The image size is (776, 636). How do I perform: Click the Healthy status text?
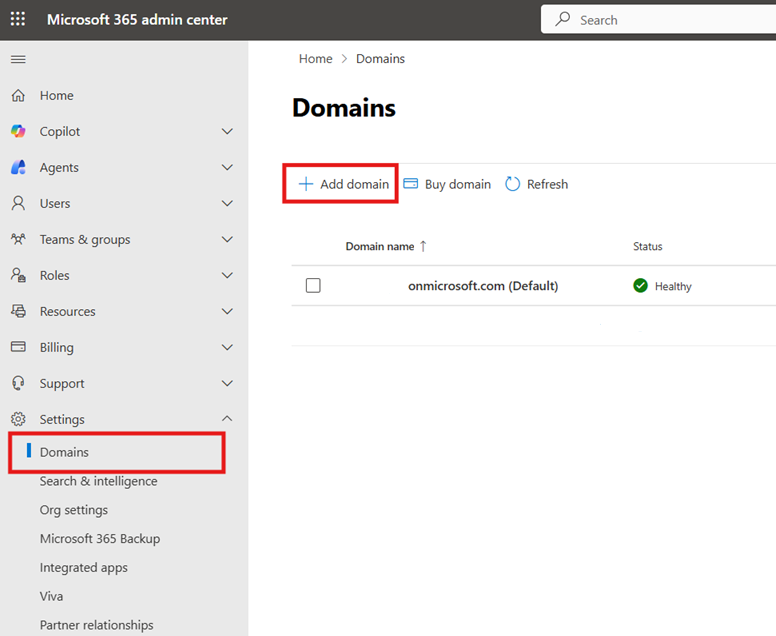673,286
